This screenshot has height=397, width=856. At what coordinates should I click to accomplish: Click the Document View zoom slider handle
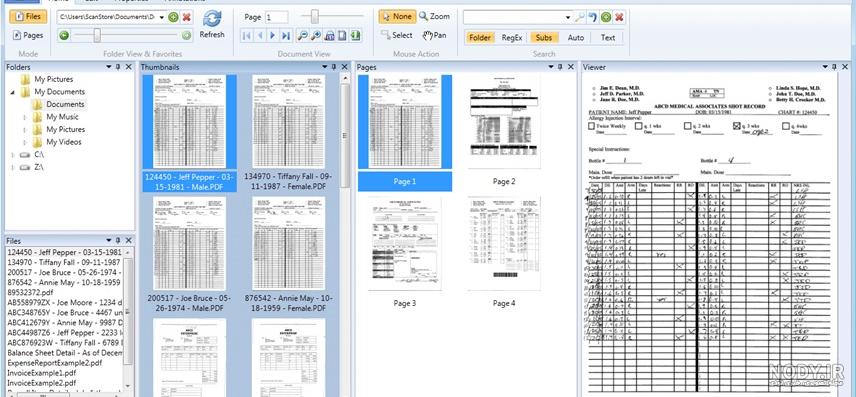pyautogui.click(x=314, y=17)
